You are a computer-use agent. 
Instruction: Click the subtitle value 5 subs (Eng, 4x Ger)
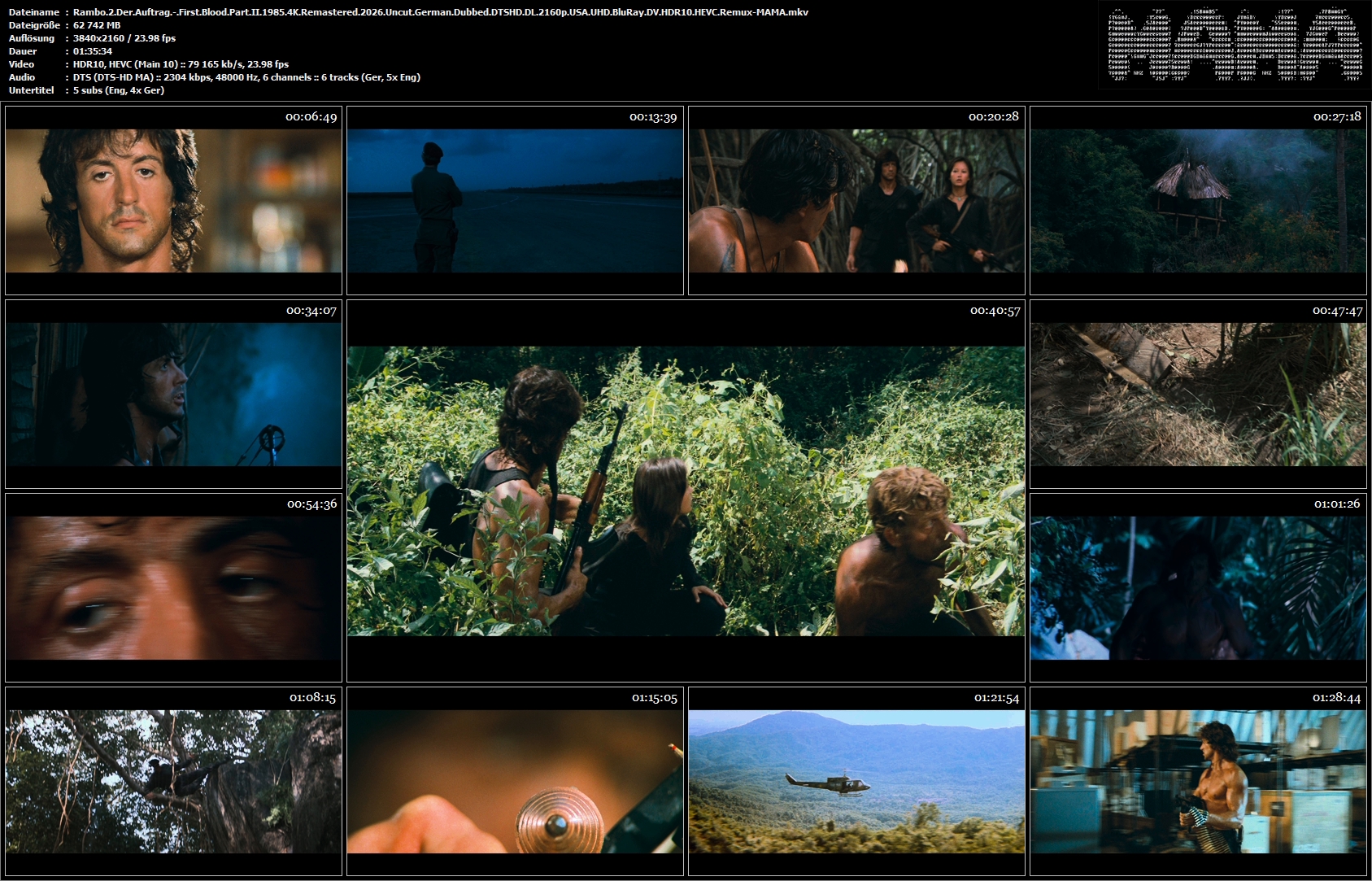coord(119,90)
